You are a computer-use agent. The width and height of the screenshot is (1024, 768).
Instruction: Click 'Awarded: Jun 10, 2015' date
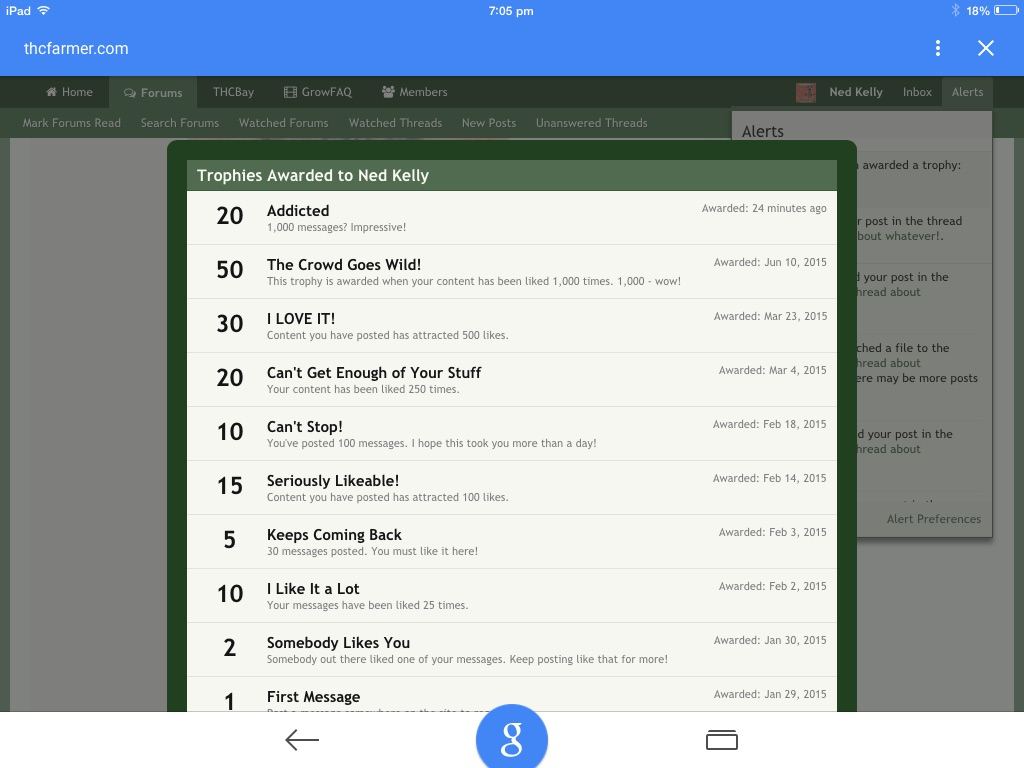pyautogui.click(x=770, y=263)
